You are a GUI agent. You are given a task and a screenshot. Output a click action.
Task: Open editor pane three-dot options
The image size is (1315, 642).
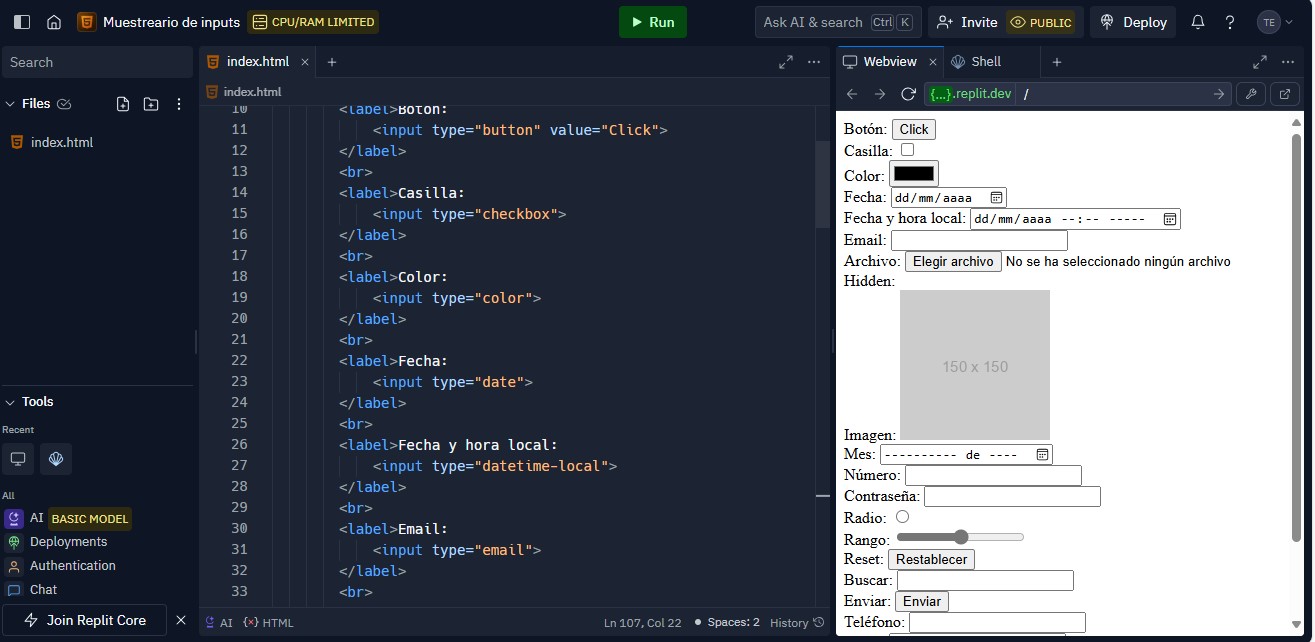[814, 62]
